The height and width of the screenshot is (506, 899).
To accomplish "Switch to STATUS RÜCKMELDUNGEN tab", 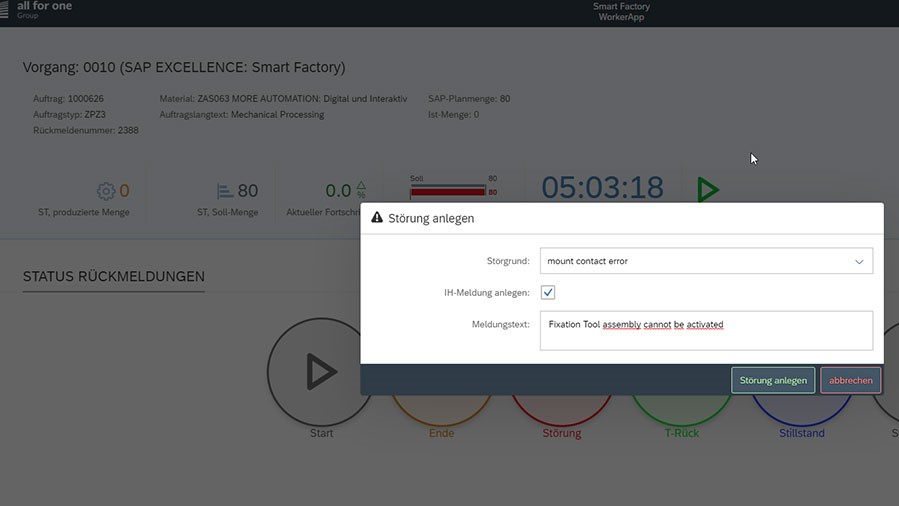I will coord(114,277).
